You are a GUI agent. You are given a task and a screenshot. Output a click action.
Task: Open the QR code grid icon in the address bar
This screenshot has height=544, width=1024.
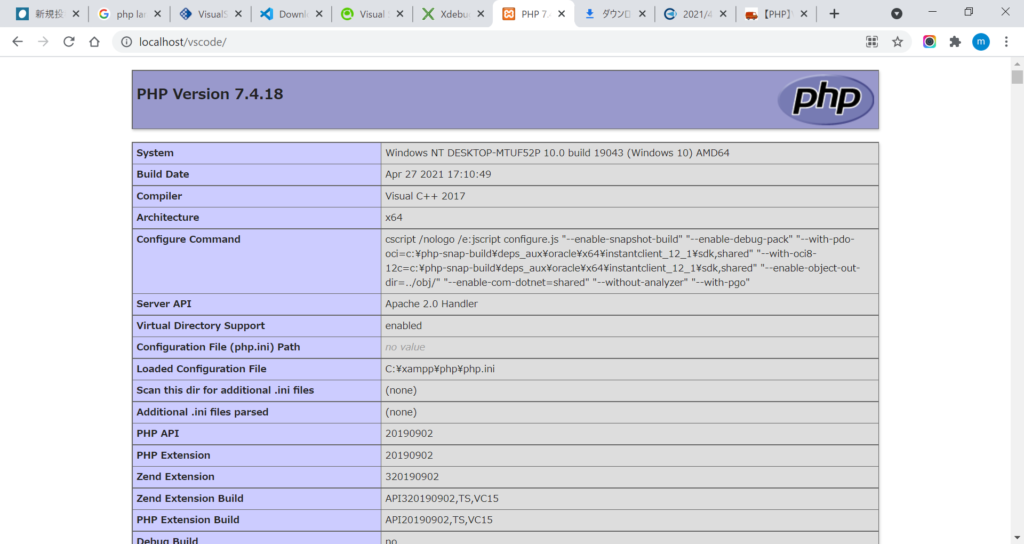[x=872, y=42]
